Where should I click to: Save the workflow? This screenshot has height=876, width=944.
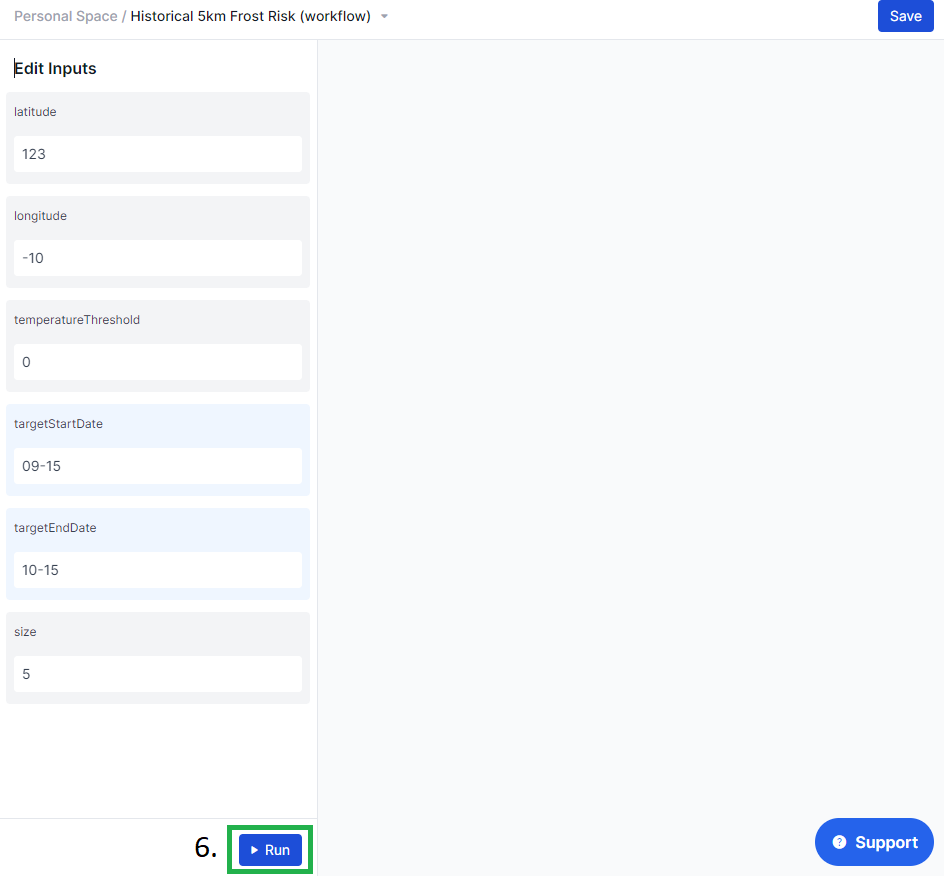905,16
